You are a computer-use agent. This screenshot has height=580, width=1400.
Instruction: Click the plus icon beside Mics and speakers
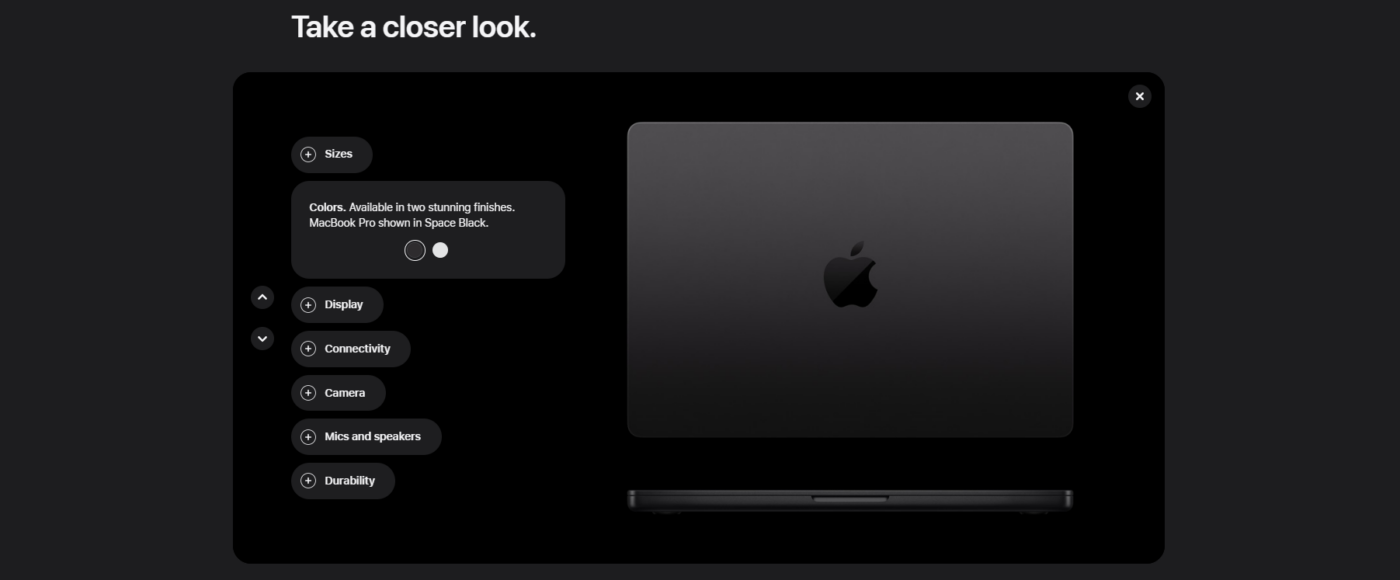(308, 437)
